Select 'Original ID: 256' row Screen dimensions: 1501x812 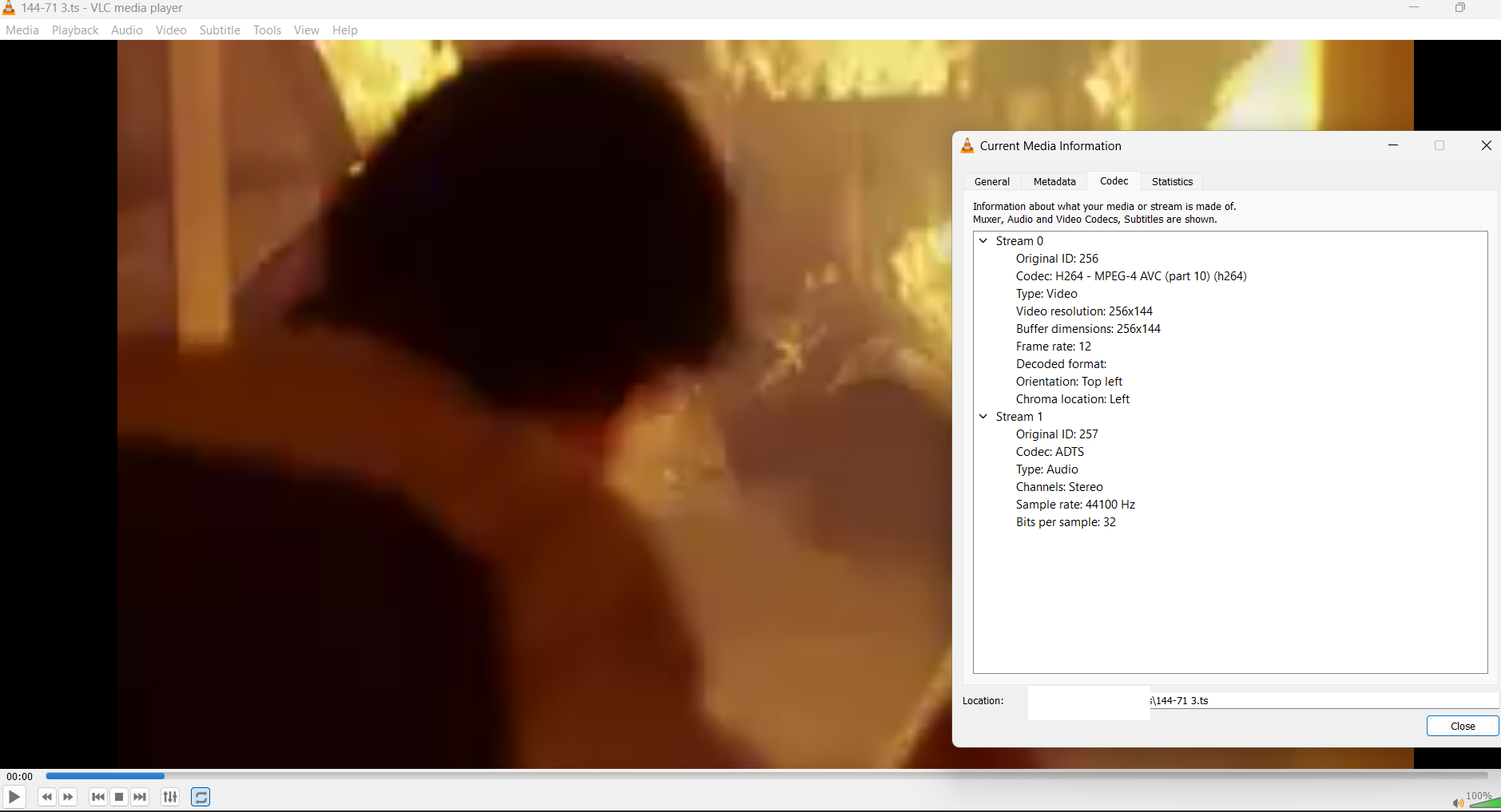[1057, 259]
